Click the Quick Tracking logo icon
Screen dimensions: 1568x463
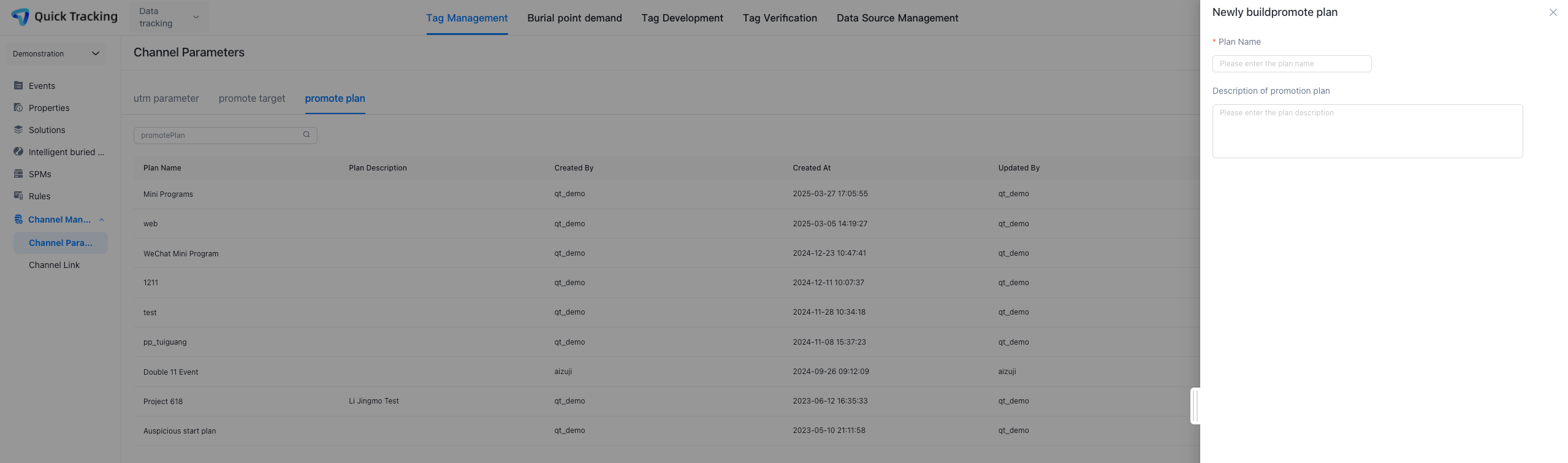20,17
